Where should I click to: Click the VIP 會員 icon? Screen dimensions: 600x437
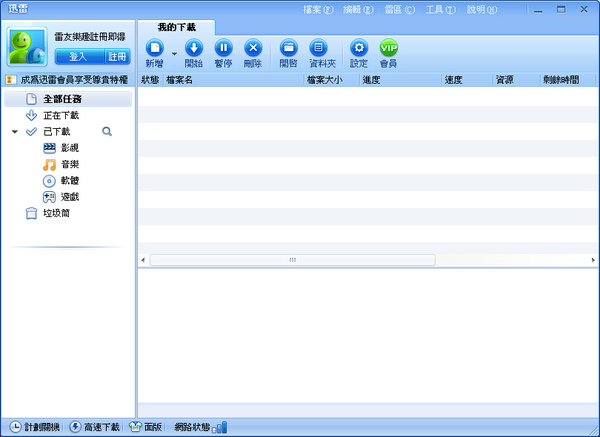(x=389, y=48)
